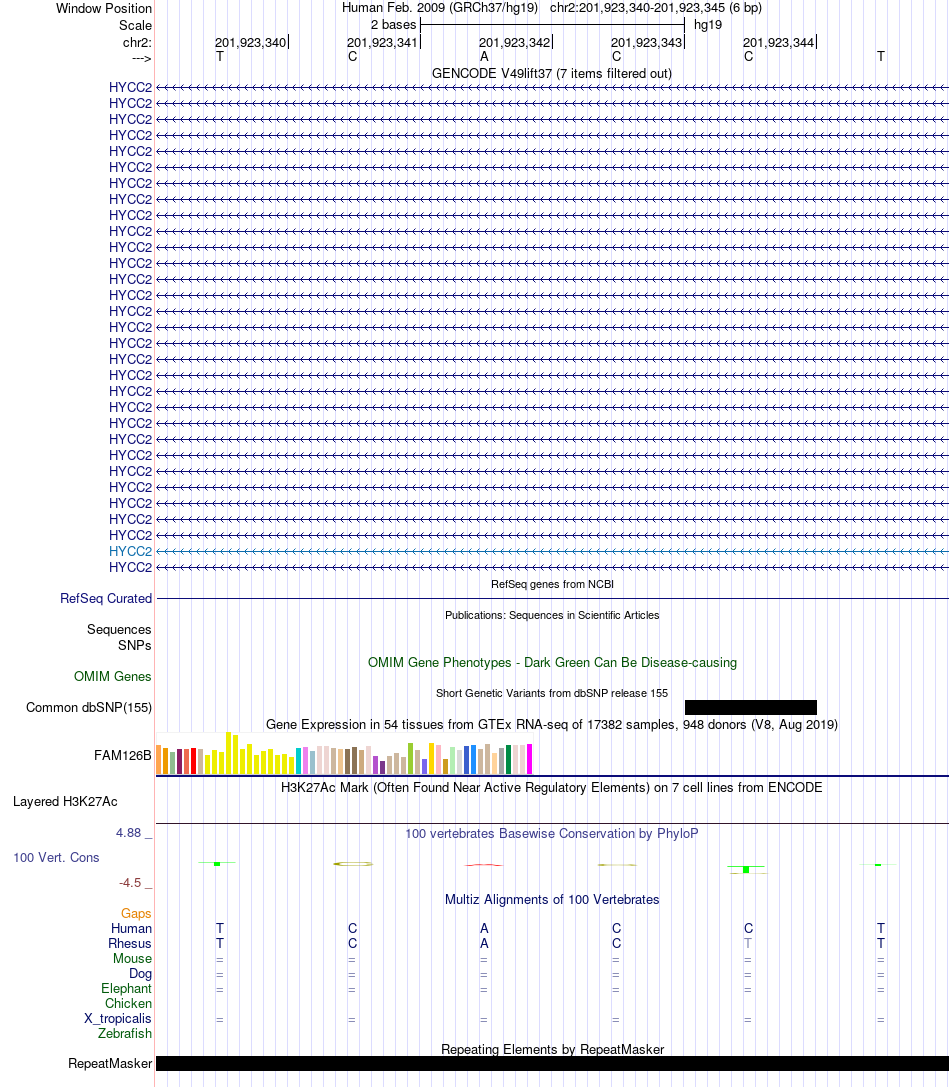Open 100 vertebrates Basewise Conservation title
The height and width of the screenshot is (1087, 950).
tap(552, 833)
